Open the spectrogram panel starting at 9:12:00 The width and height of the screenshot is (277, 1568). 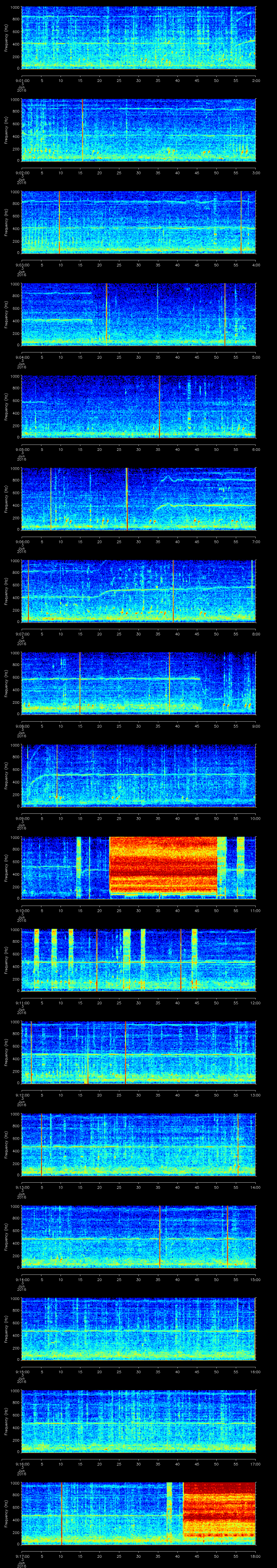tap(139, 1052)
